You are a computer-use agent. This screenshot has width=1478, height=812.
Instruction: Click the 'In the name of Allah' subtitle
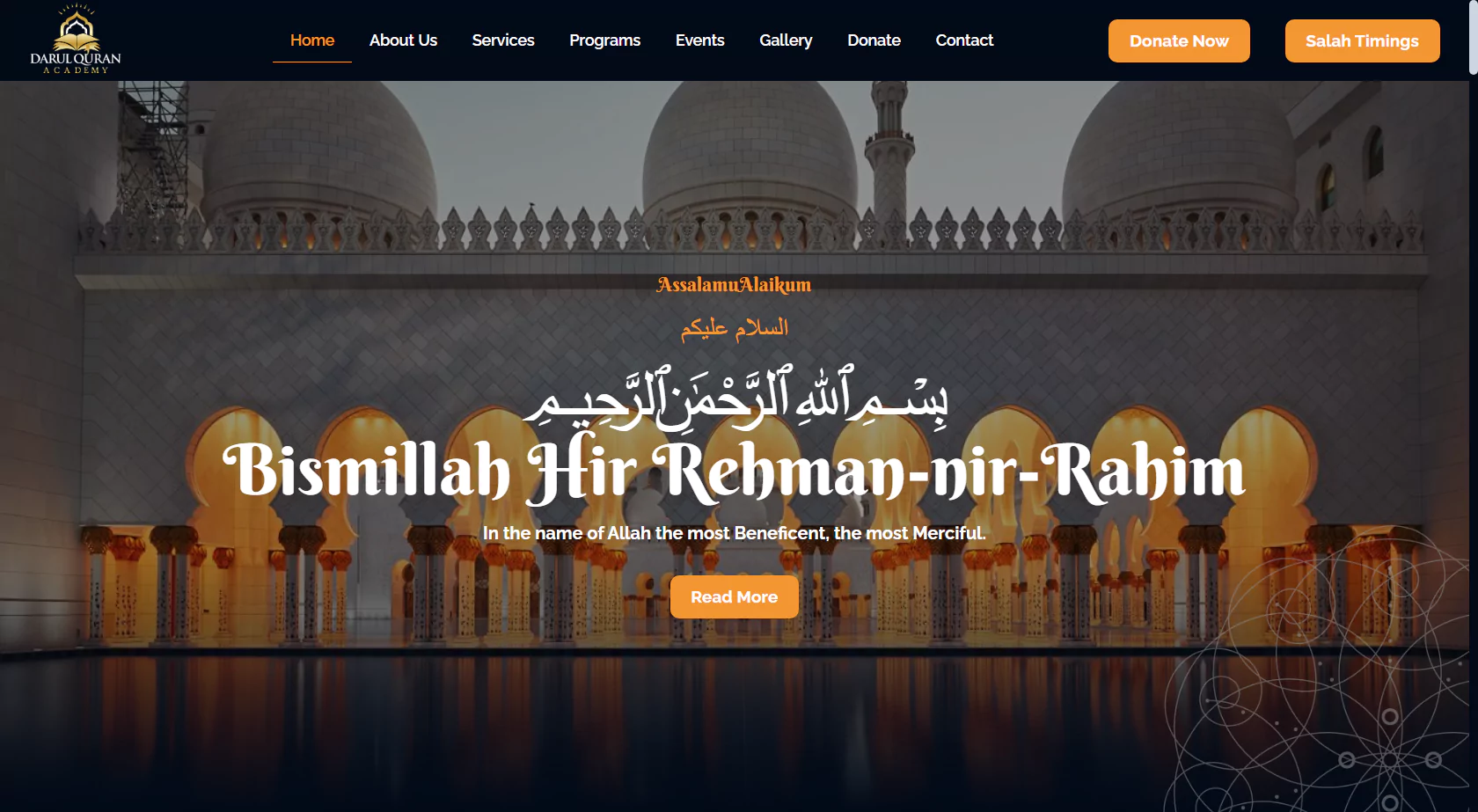click(734, 533)
